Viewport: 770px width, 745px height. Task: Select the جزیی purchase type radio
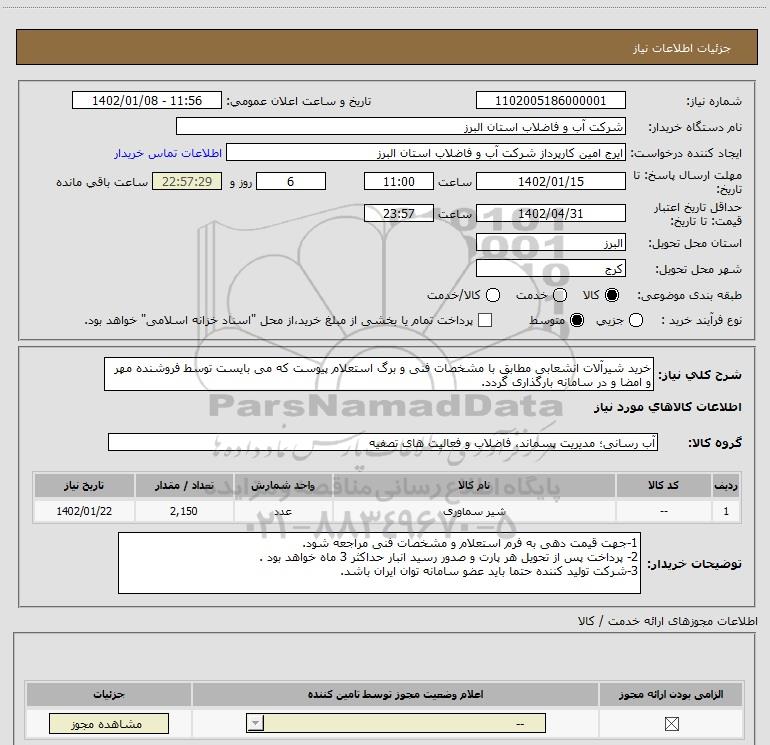(x=636, y=320)
